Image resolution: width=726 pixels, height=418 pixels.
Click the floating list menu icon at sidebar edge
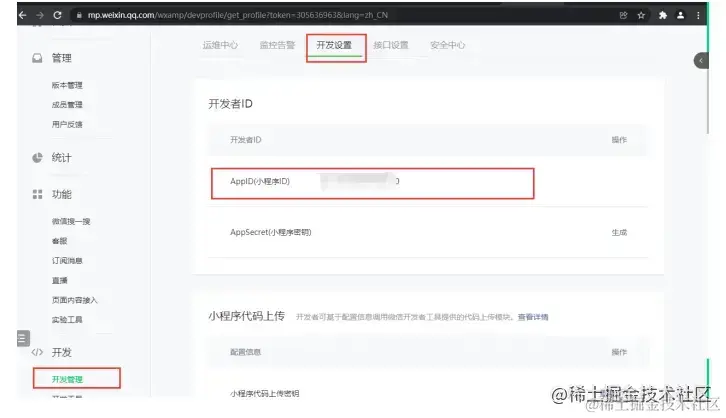click(x=23, y=338)
